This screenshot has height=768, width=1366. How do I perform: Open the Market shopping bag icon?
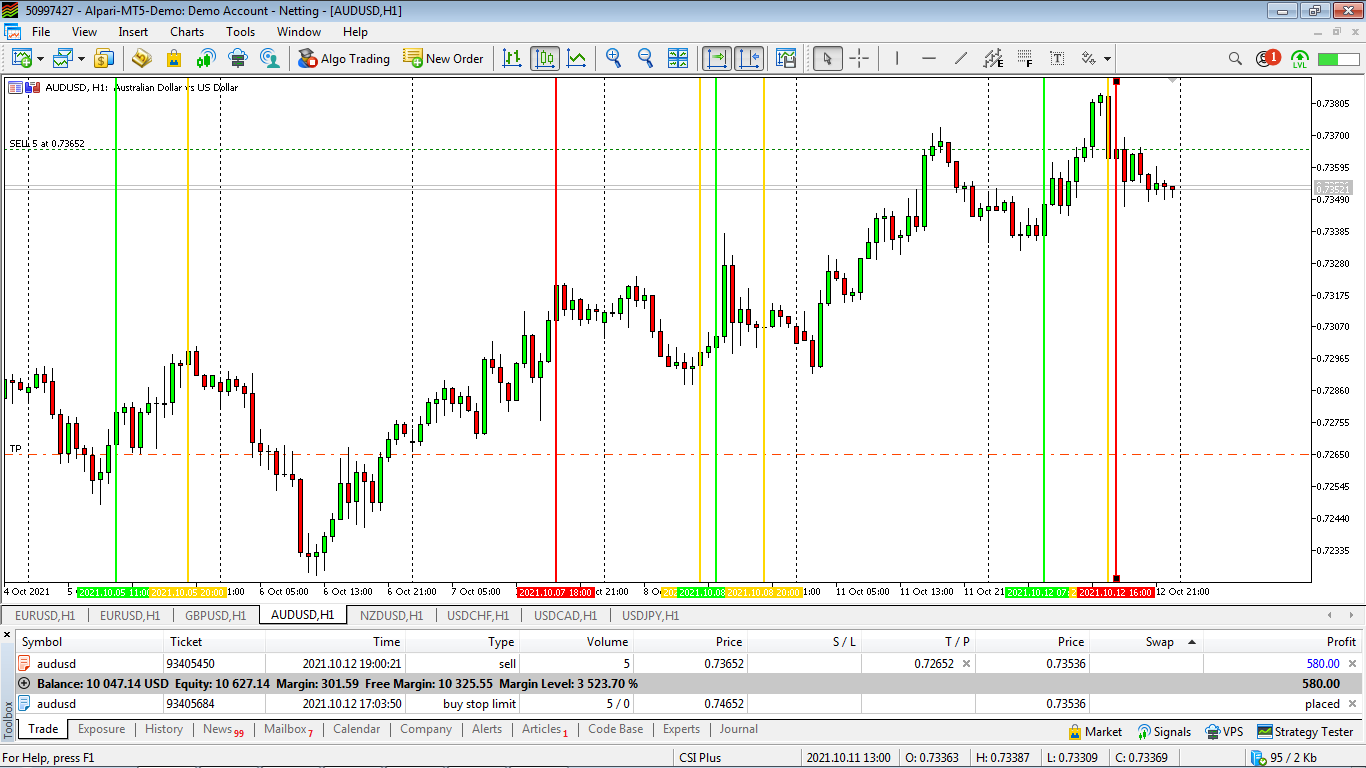click(x=174, y=58)
